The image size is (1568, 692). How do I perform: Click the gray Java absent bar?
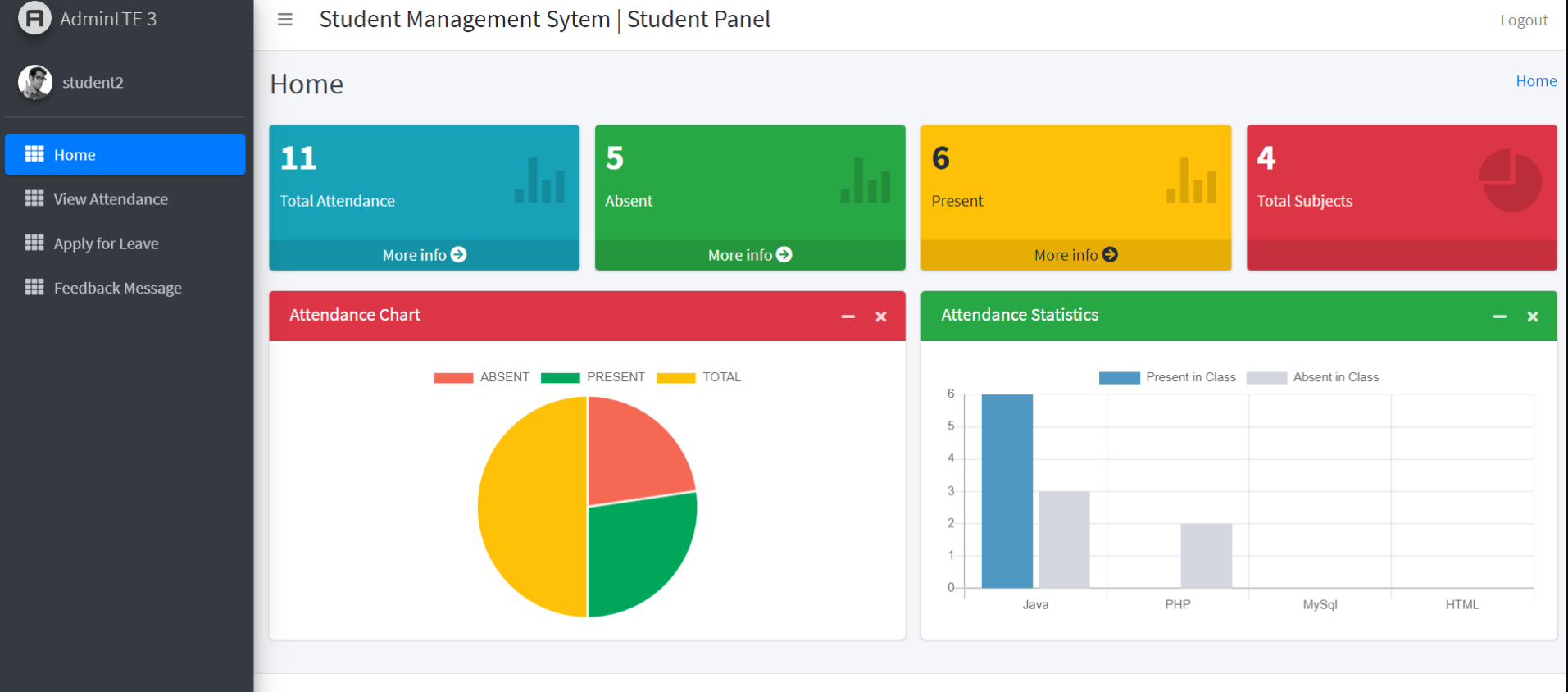point(1064,539)
